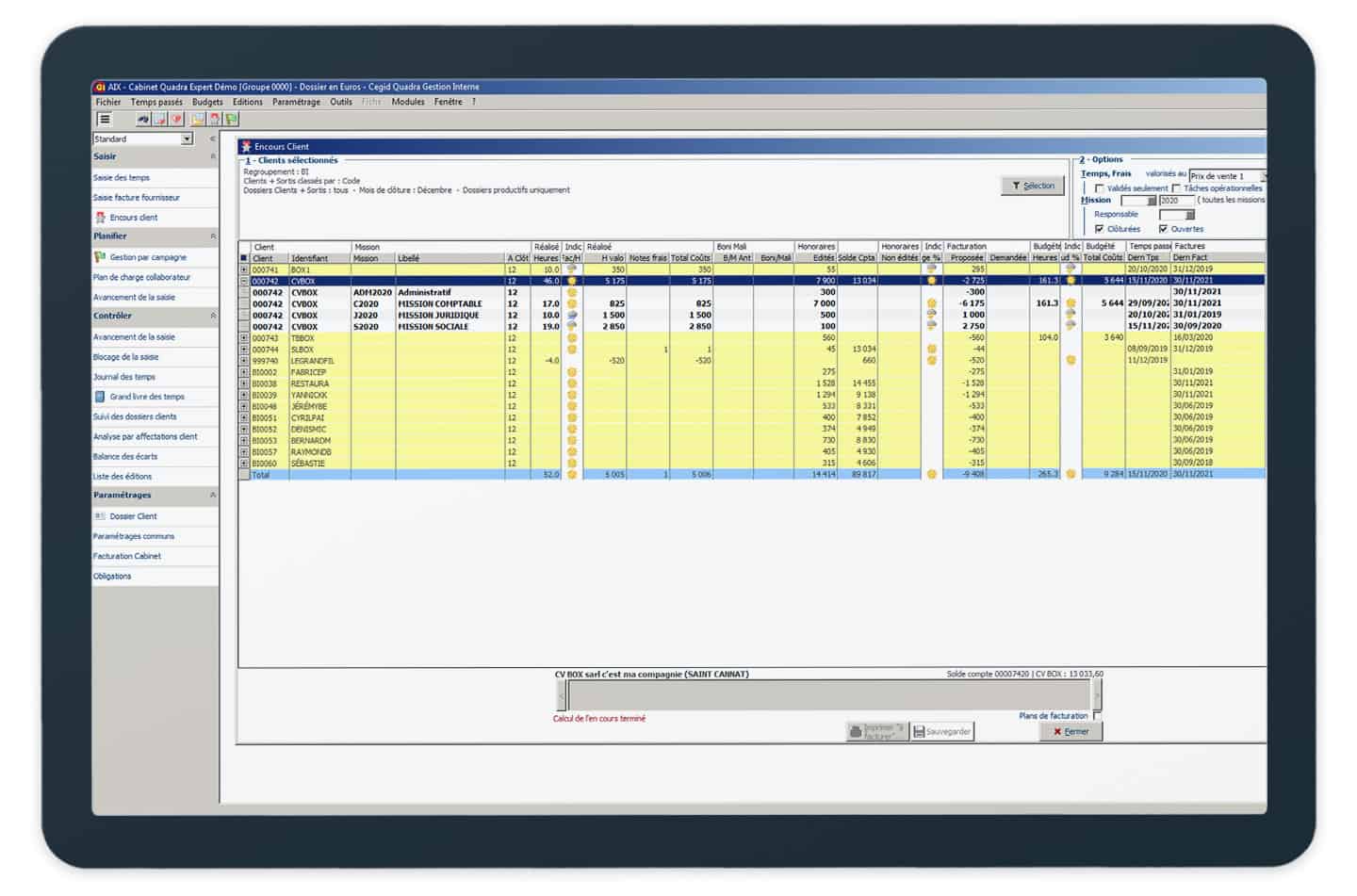
Task: Uncheck the Clôturées checkbox
Action: click(1099, 229)
